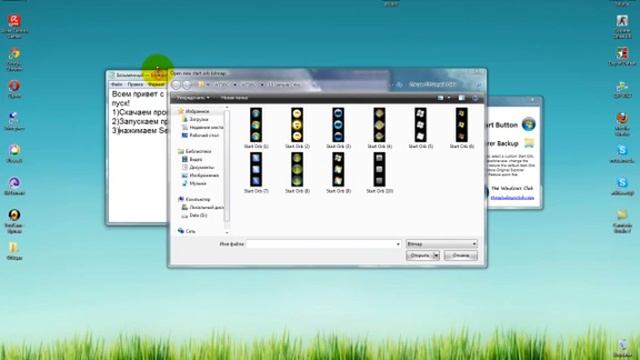Open Формат menu in Notepad window
640x360 pixels.
click(x=156, y=84)
